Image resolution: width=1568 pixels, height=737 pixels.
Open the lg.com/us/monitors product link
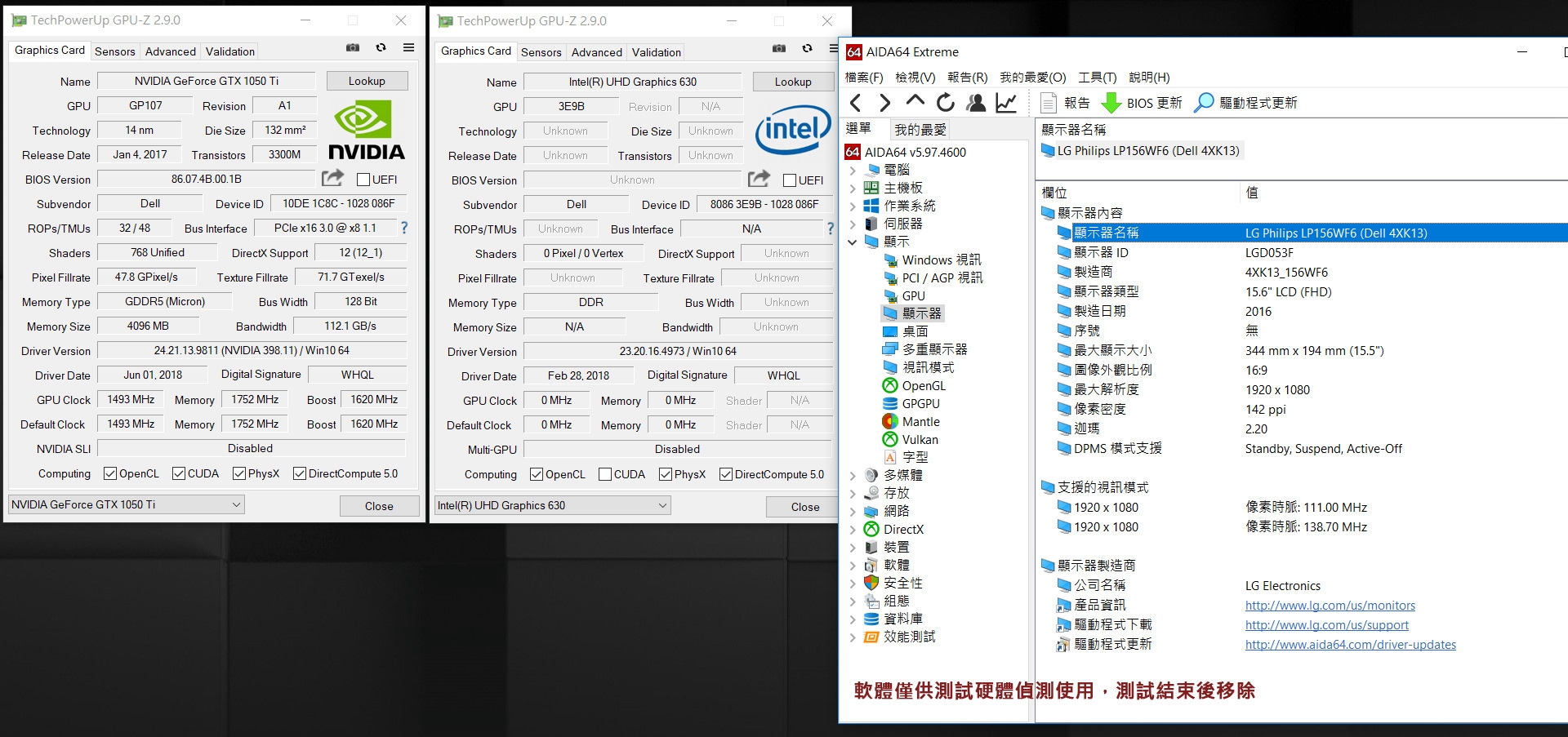pos(1330,606)
